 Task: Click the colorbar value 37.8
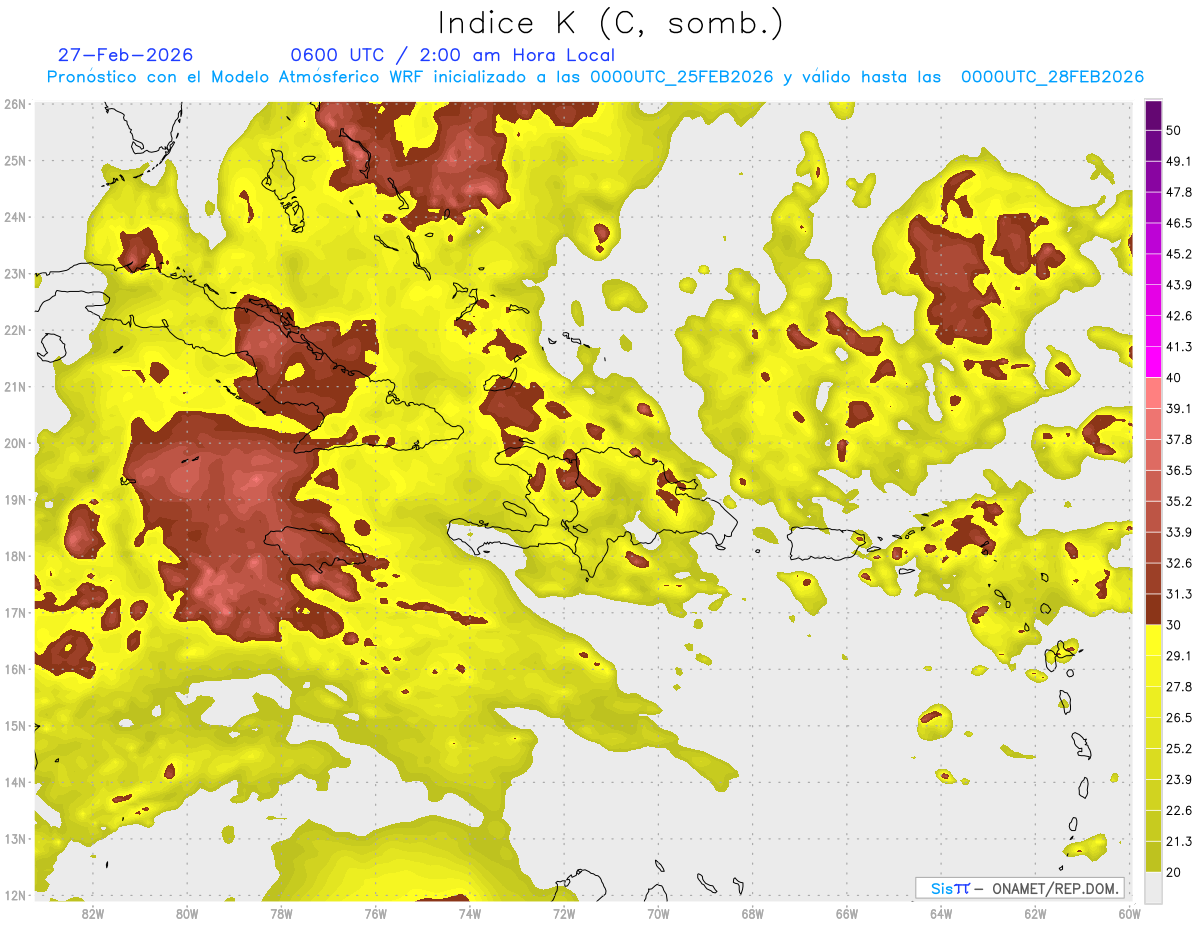[x=1178, y=439]
